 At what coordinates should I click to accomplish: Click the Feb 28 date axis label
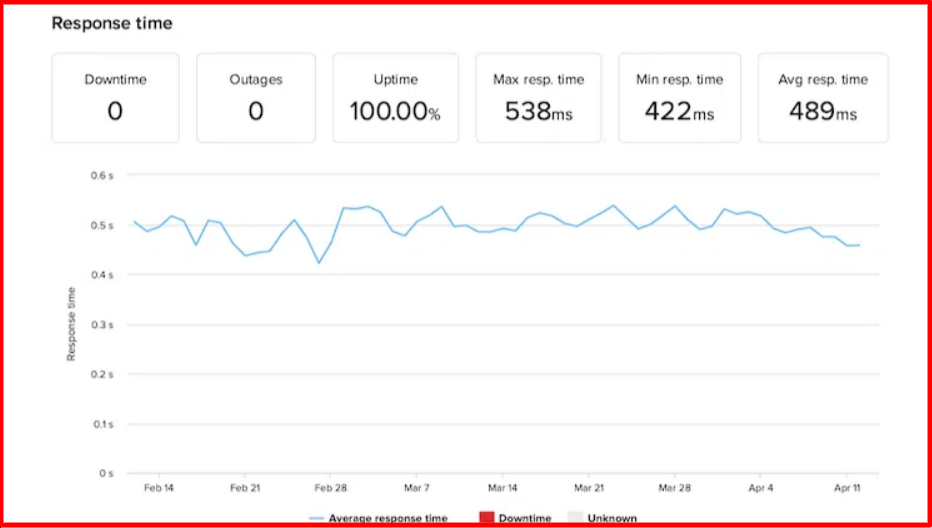pyautogui.click(x=331, y=488)
